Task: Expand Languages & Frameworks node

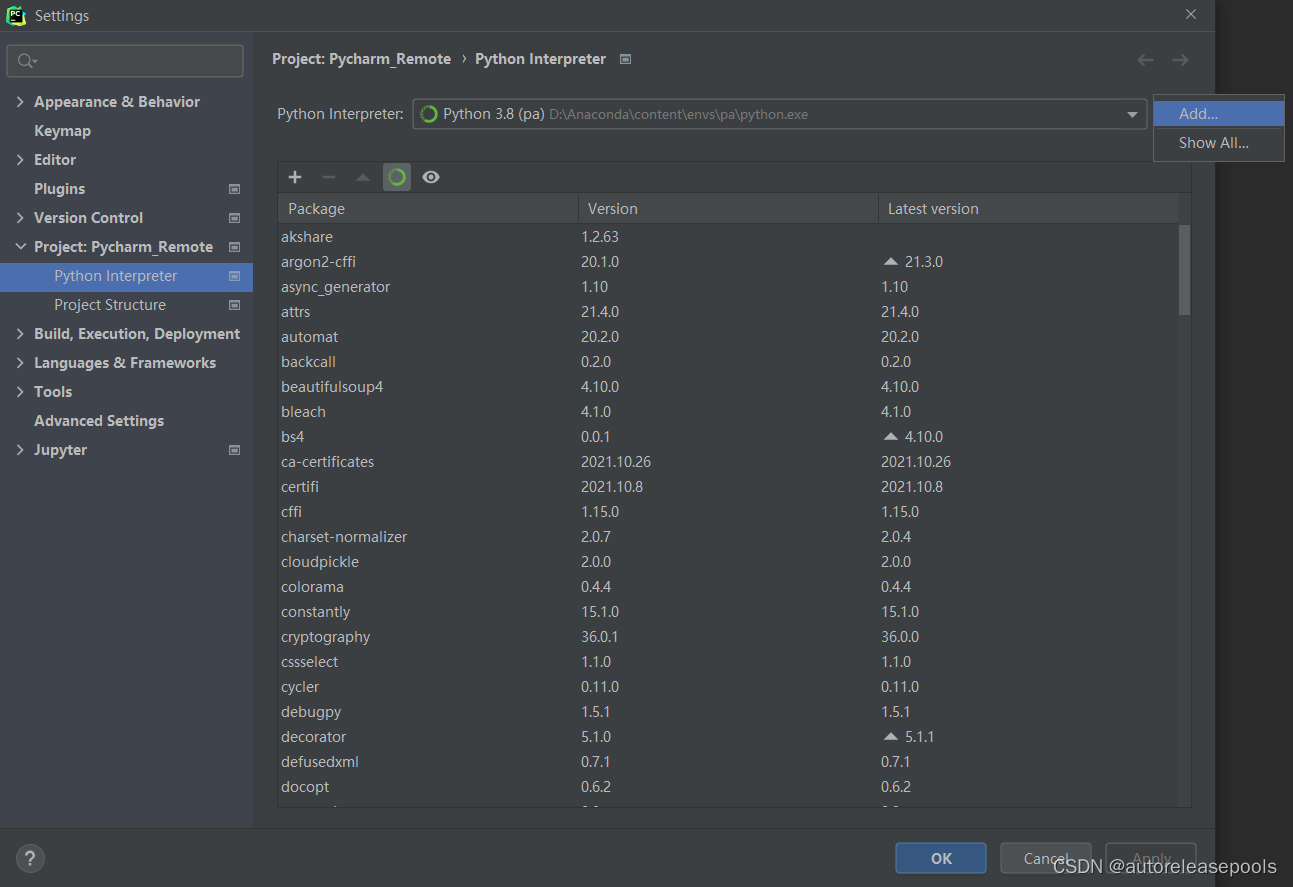Action: coord(20,363)
